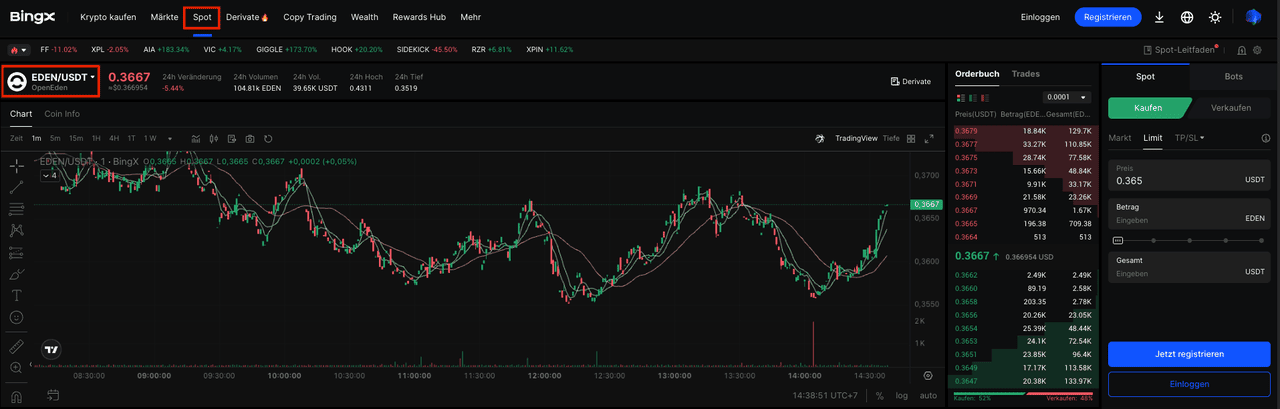Enter fullscreen chart mode
1280x409 pixels.
click(929, 138)
